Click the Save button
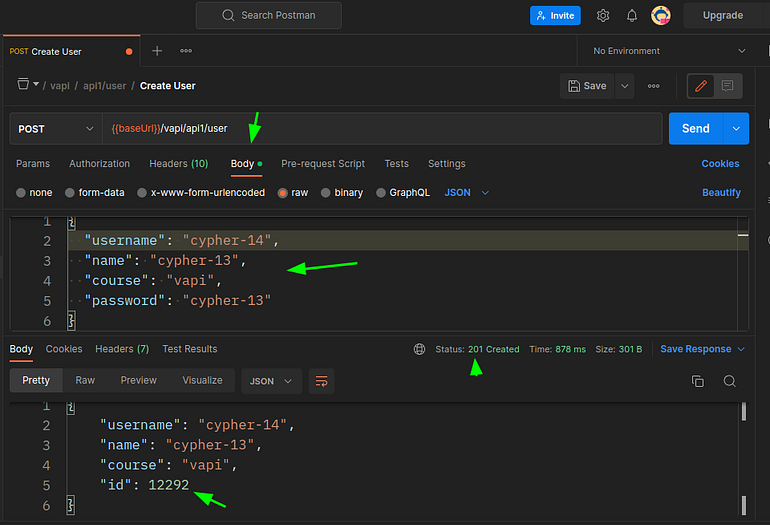This screenshot has height=525, width=770. click(x=587, y=86)
